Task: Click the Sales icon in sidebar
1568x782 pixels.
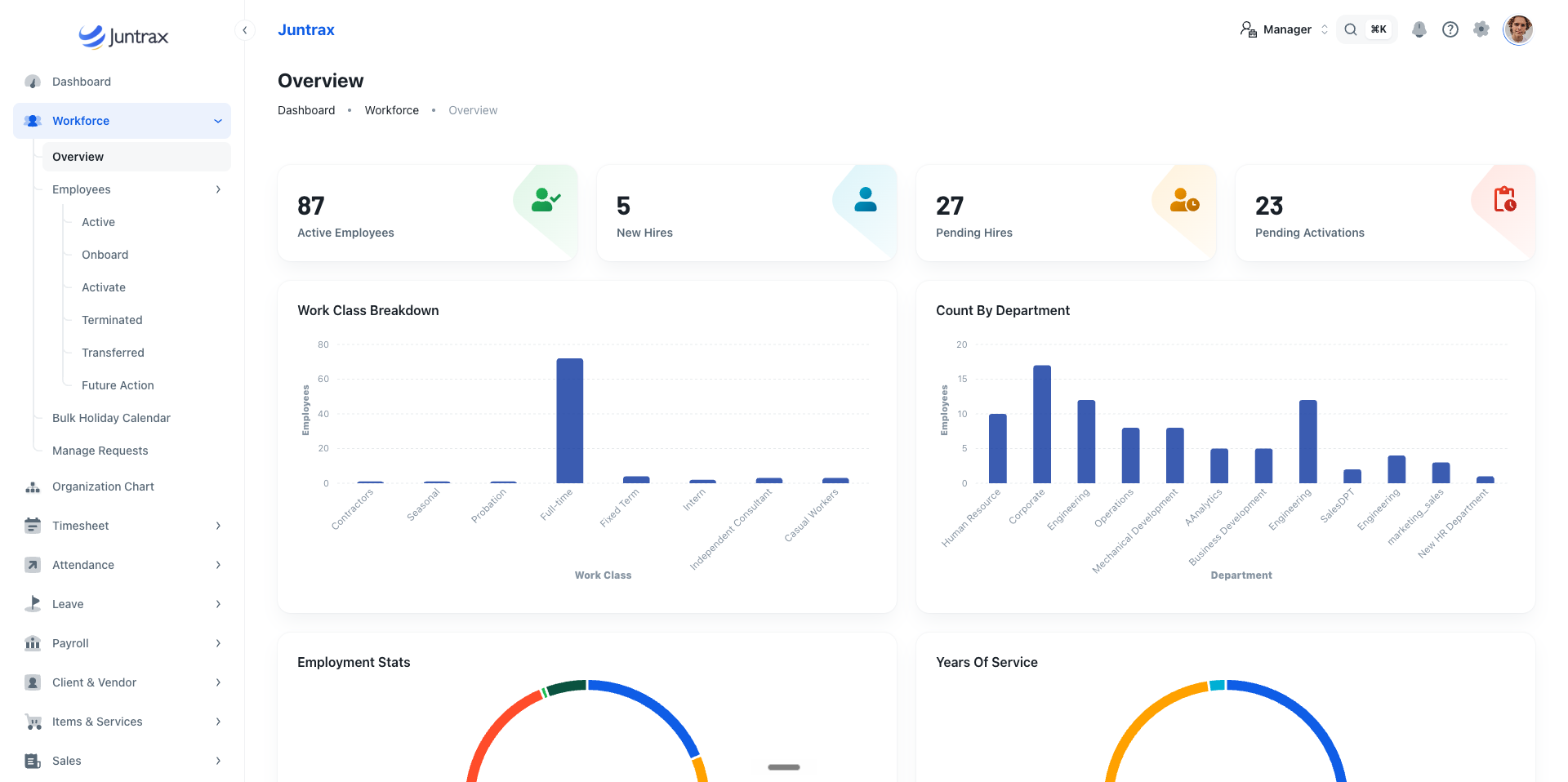Action: pos(33,761)
